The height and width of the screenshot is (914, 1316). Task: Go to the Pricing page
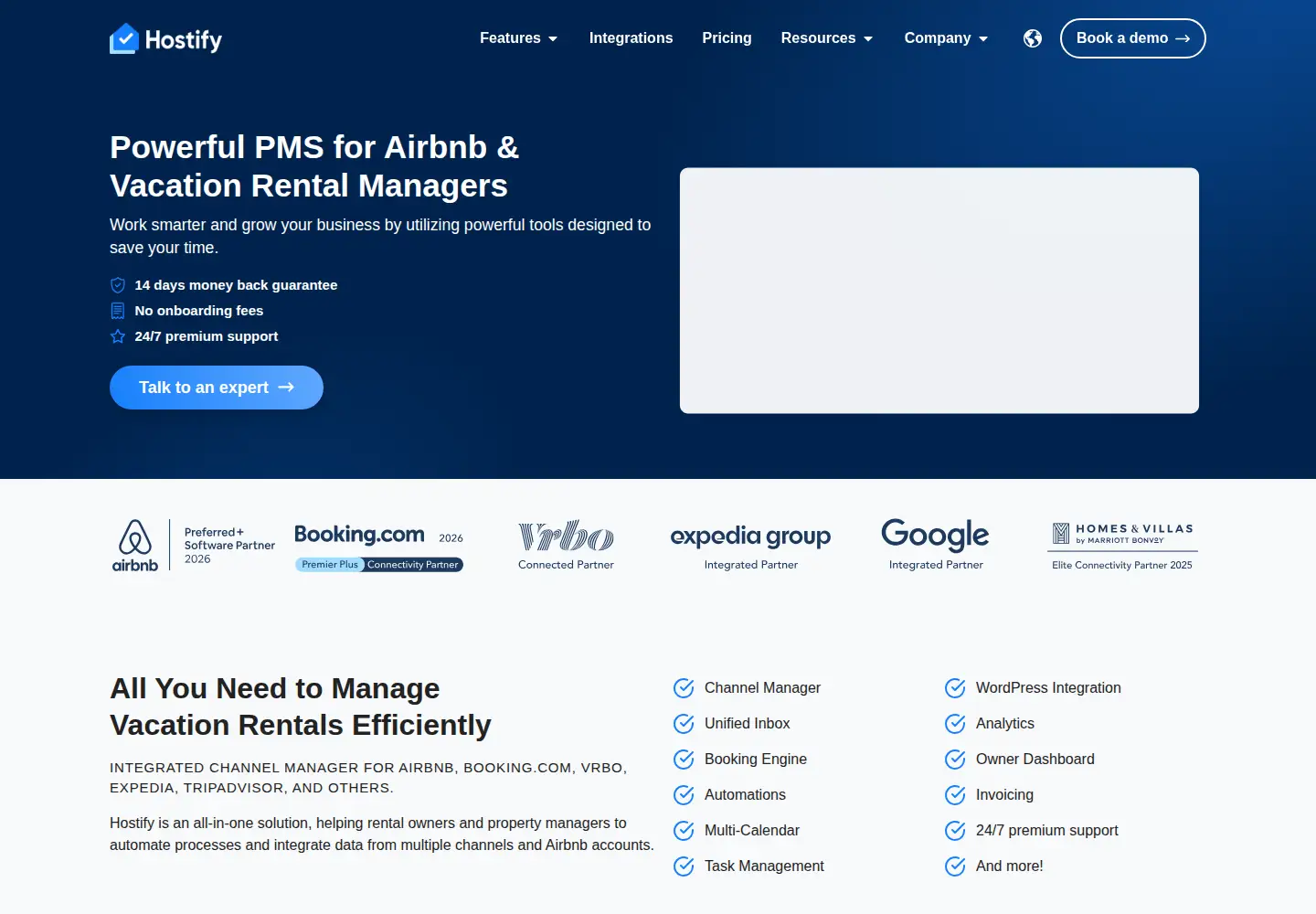click(x=727, y=38)
